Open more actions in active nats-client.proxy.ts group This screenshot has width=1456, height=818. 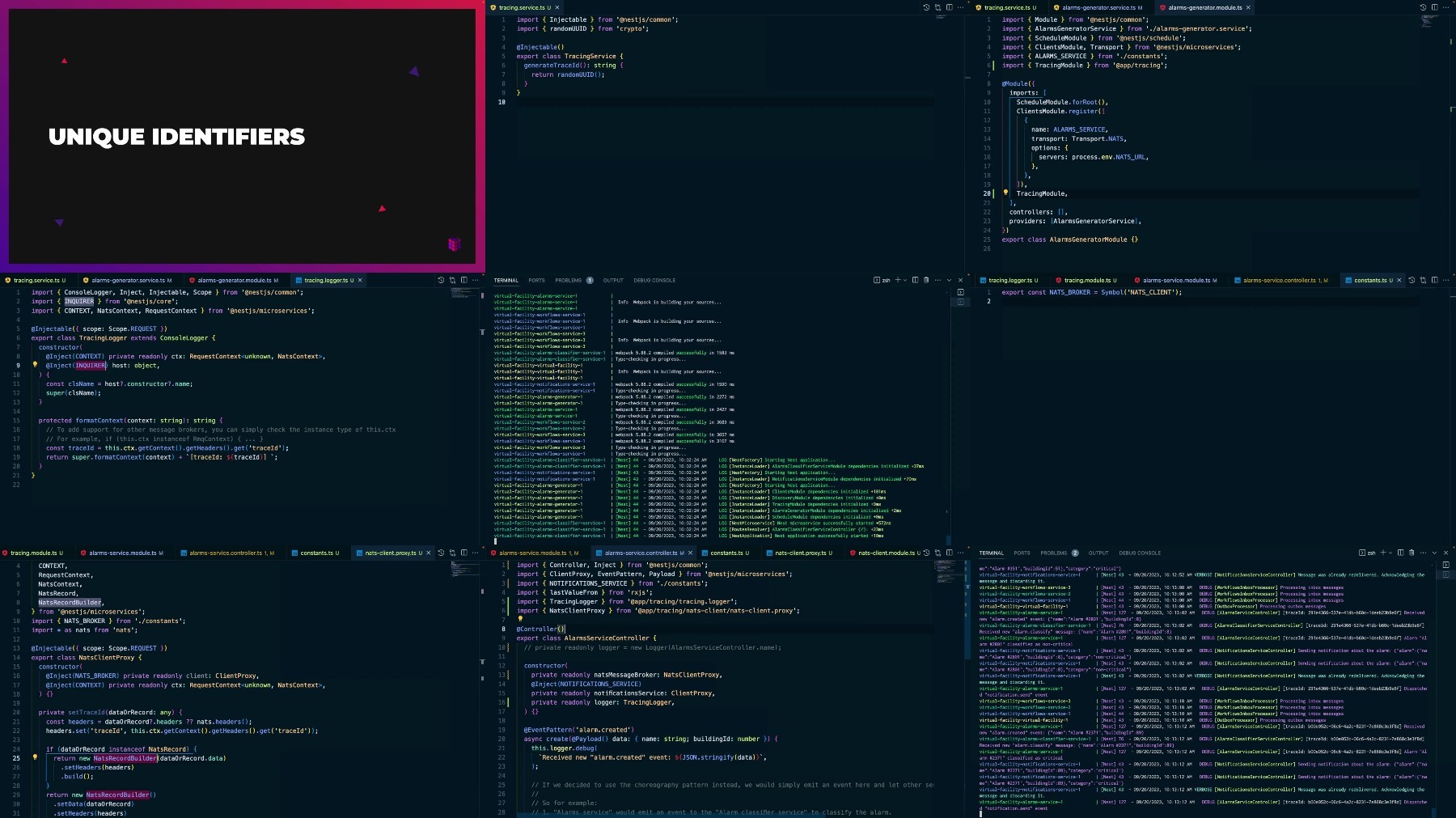475,553
